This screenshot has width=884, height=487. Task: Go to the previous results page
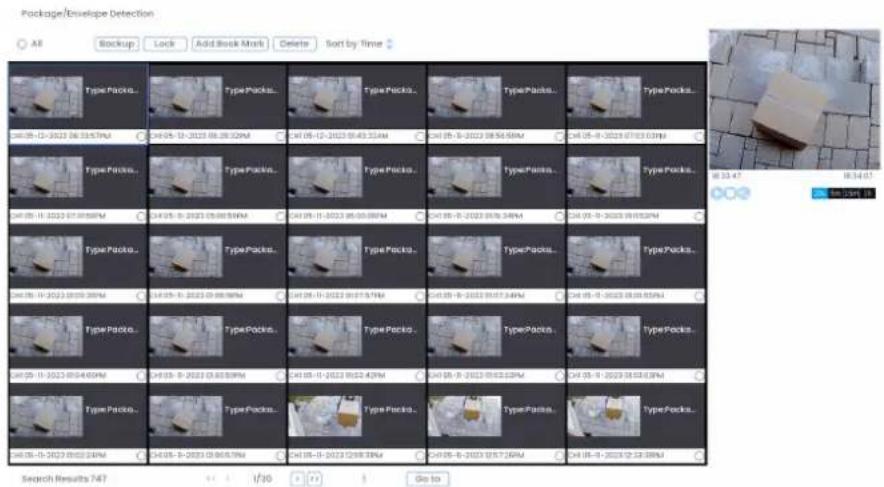(x=228, y=479)
